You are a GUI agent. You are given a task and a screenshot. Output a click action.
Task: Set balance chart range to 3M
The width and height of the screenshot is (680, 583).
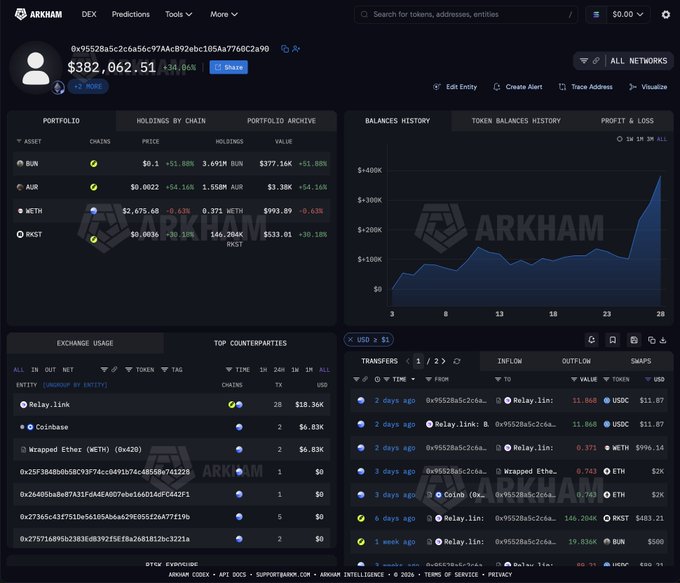[x=650, y=139]
